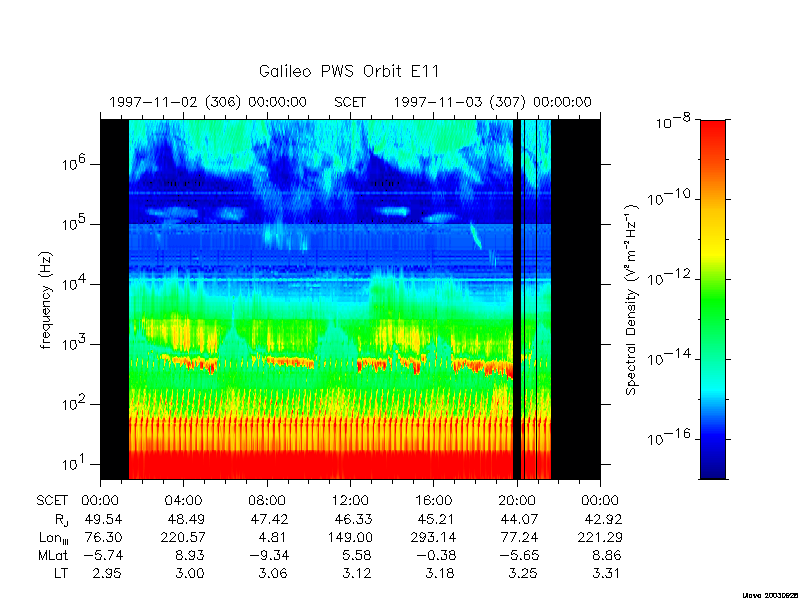Click the R_J value 45.21
800x600 pixels.
436,519
